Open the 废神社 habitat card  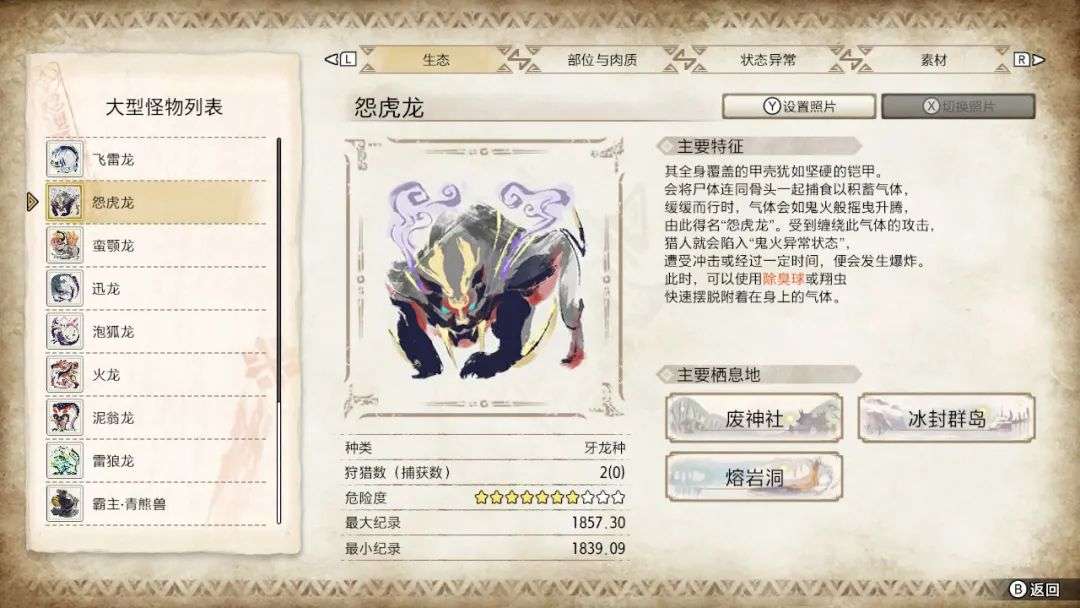pos(754,417)
